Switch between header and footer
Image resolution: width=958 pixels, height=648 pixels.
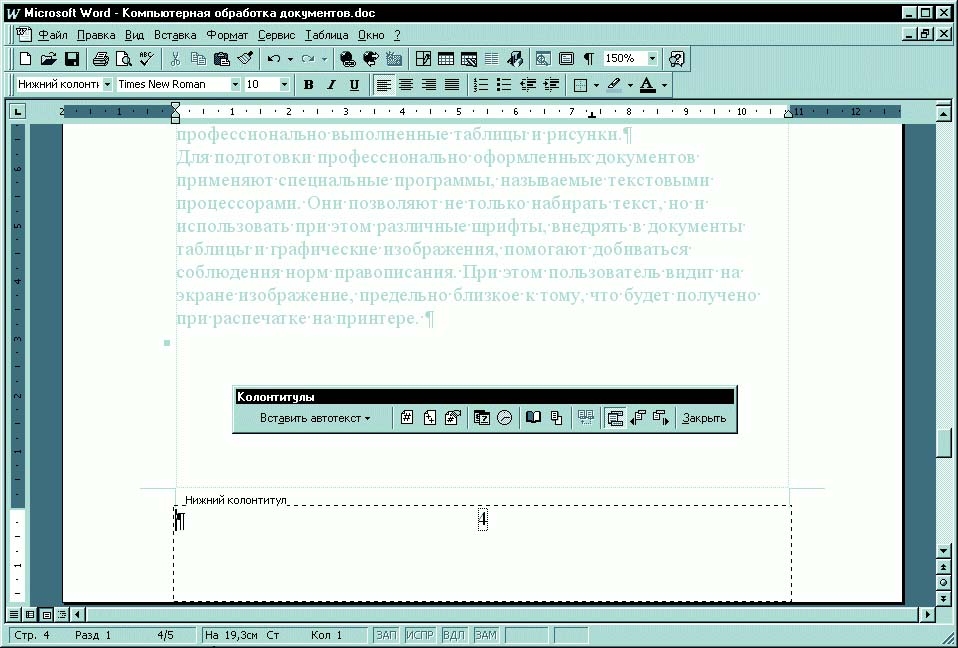(614, 418)
